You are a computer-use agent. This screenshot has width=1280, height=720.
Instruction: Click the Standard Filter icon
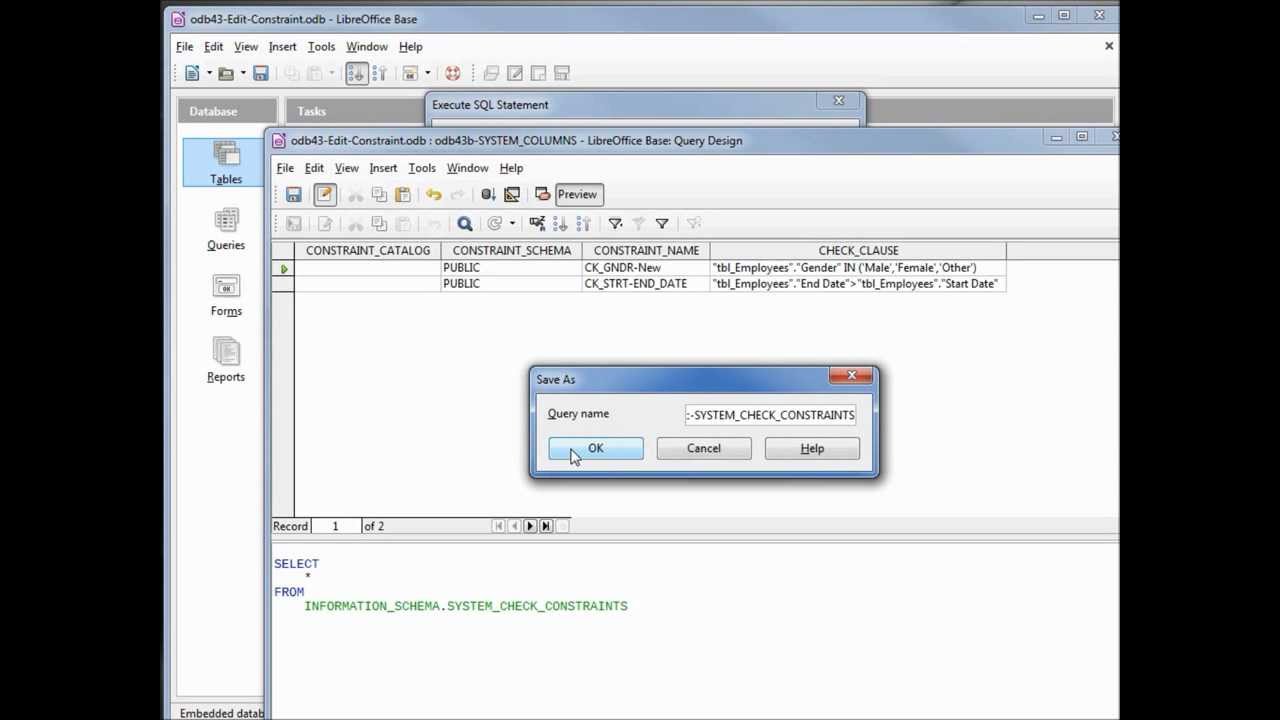[x=662, y=224]
